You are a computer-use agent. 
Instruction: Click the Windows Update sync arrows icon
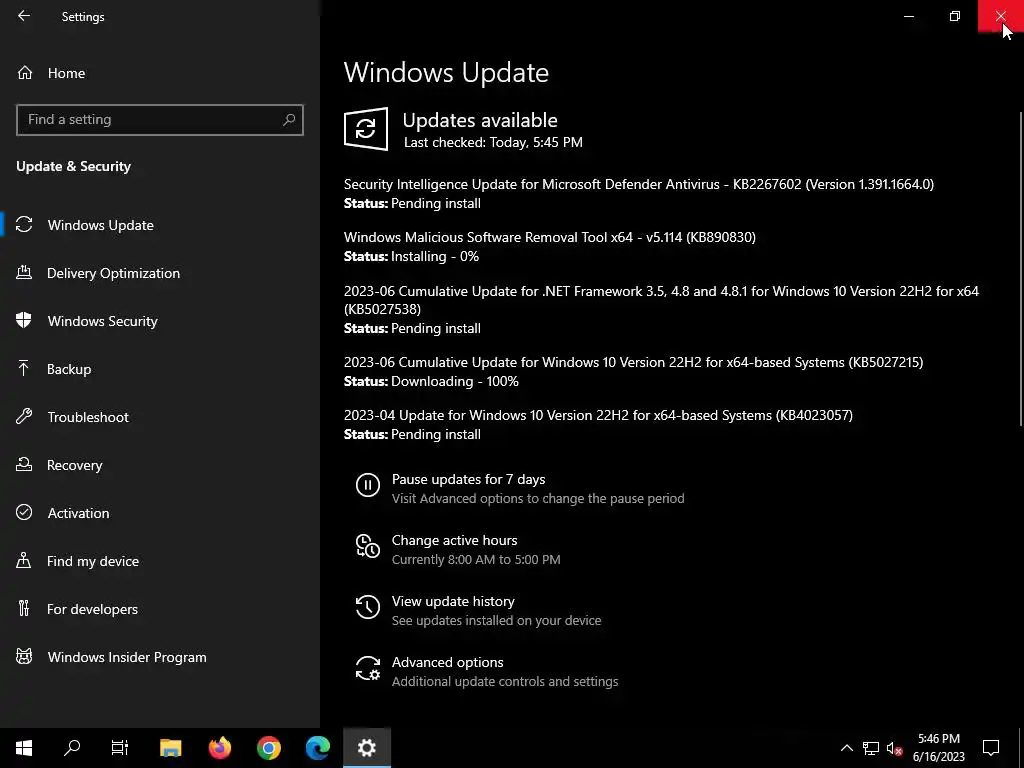24,224
